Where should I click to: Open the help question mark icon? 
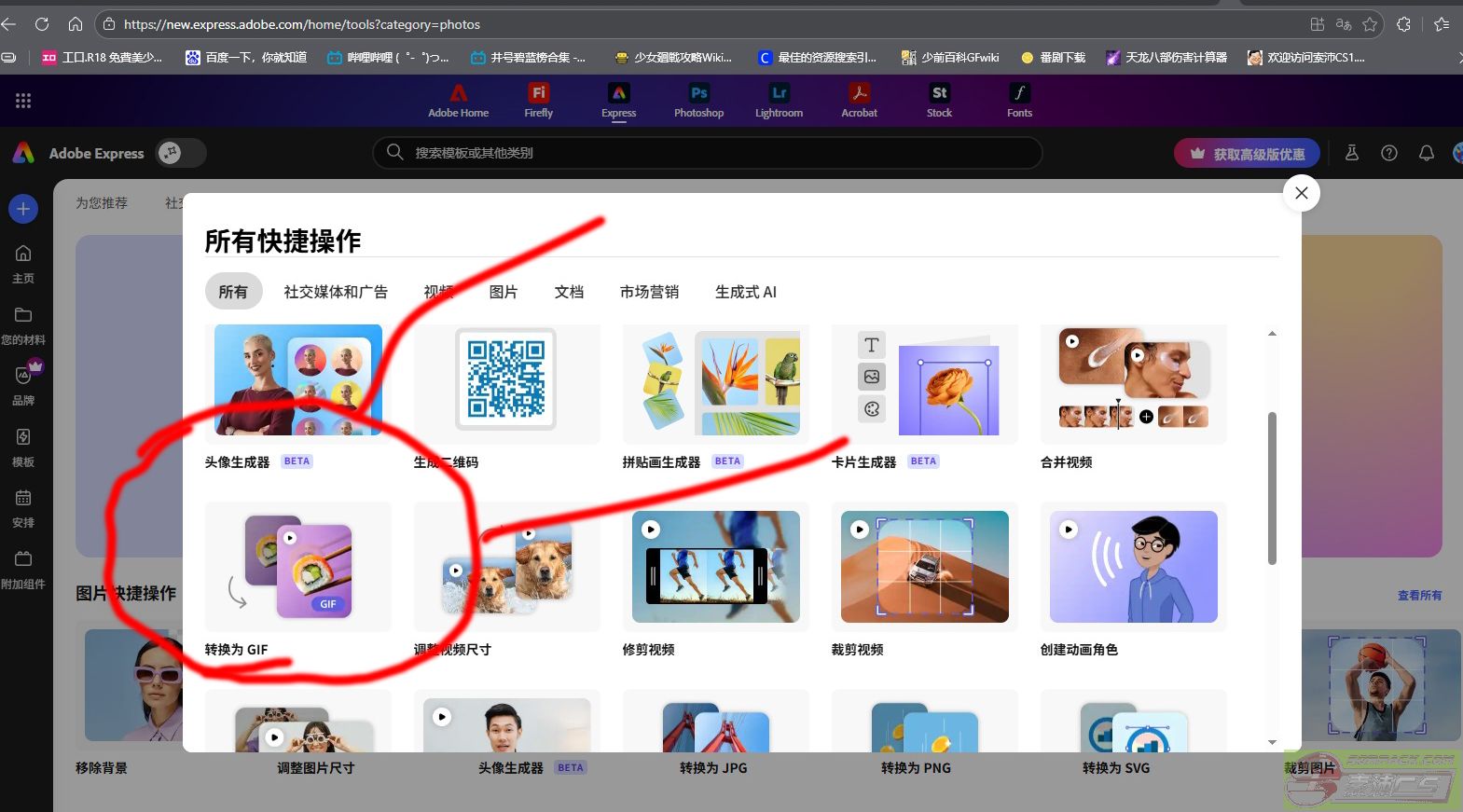click(1388, 153)
